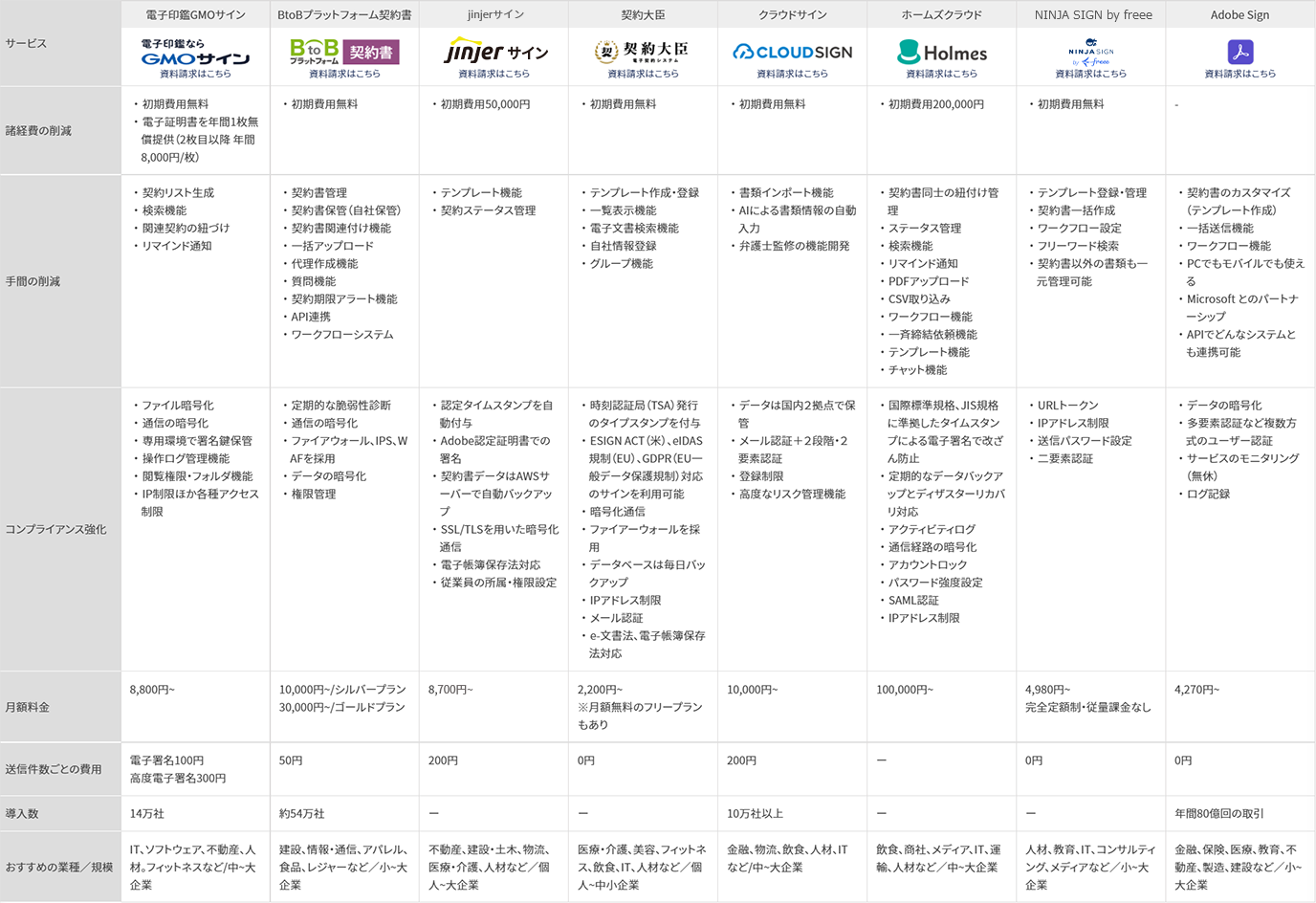Click the フリーワード検索 feature item
1316x903 pixels.
(x=1078, y=246)
